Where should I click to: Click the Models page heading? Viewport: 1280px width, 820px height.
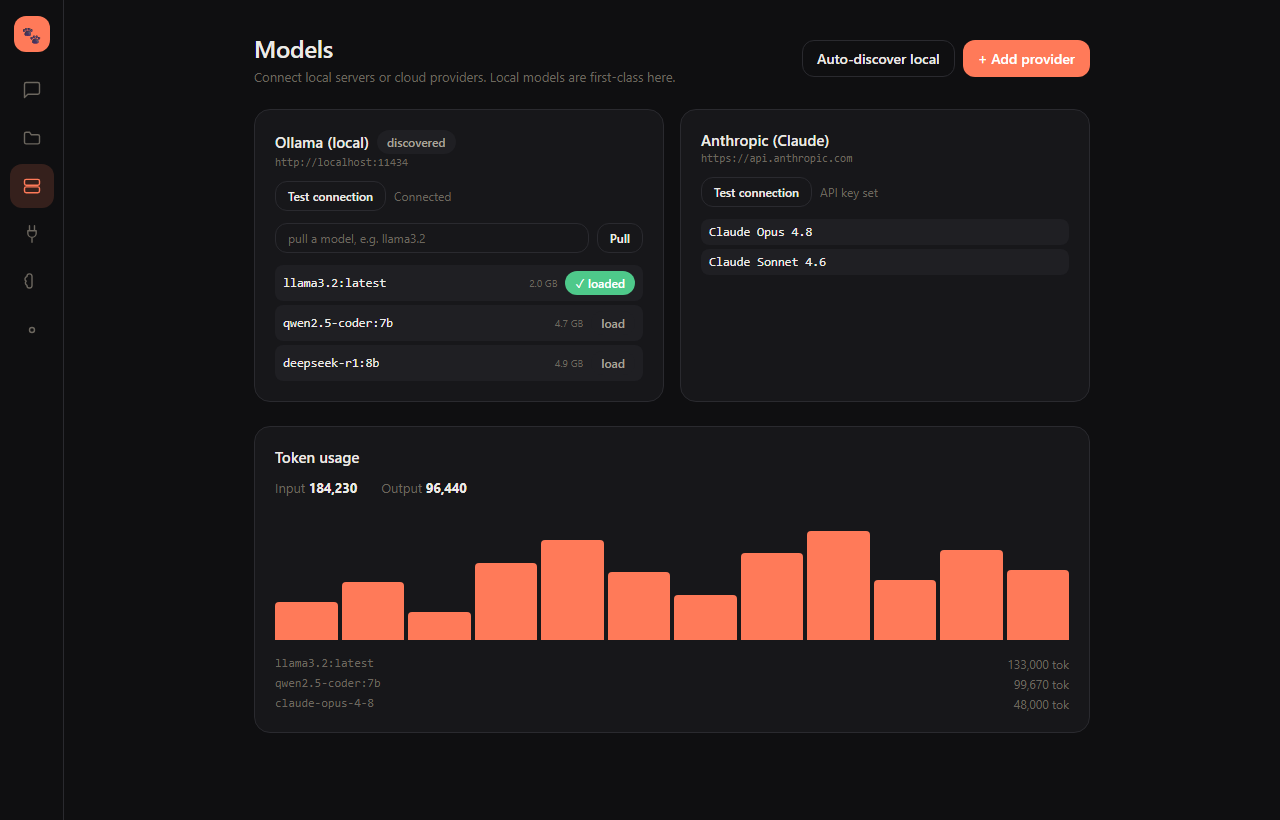coord(294,50)
